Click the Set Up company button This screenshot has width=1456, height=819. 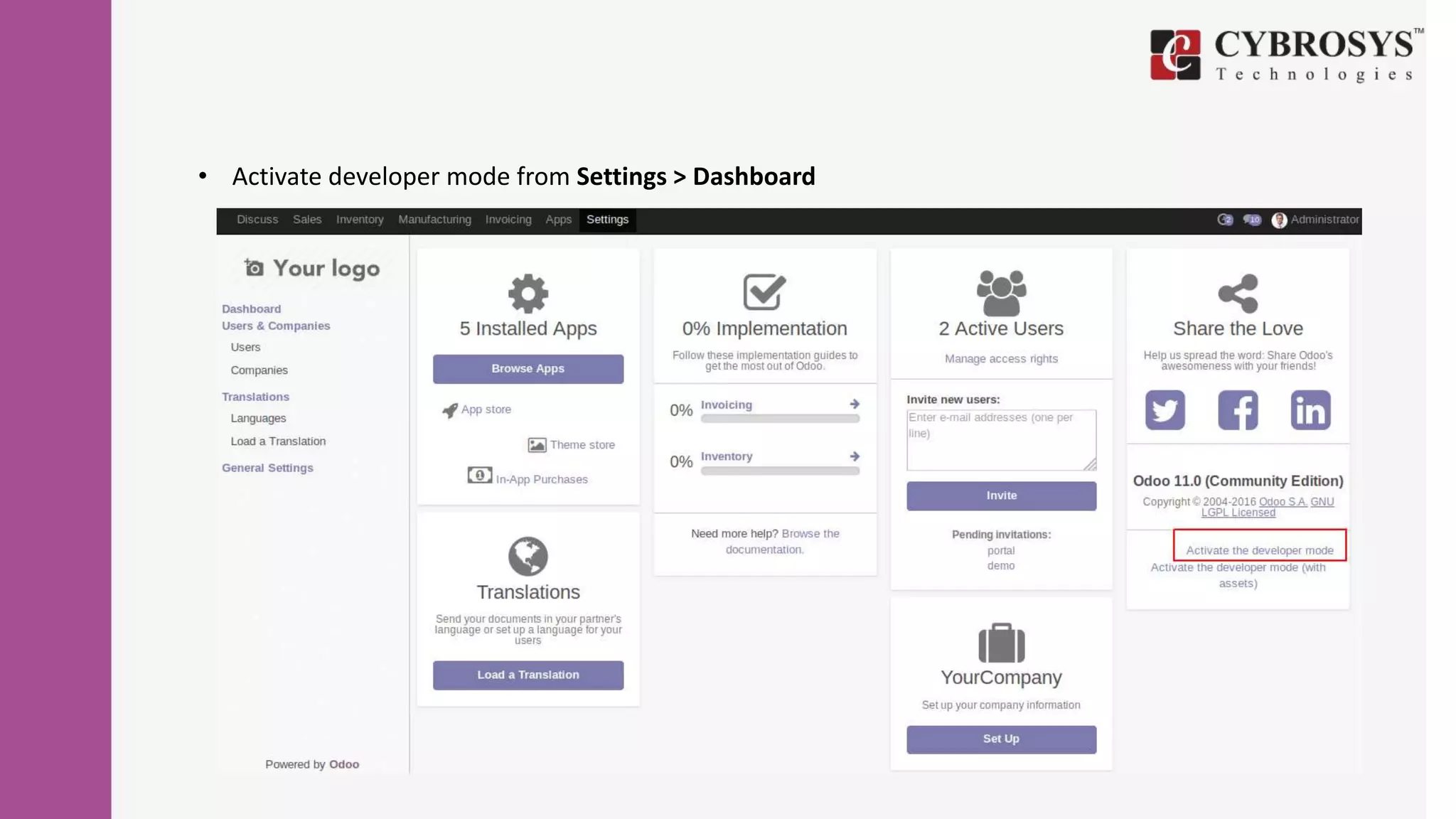[x=1001, y=739]
